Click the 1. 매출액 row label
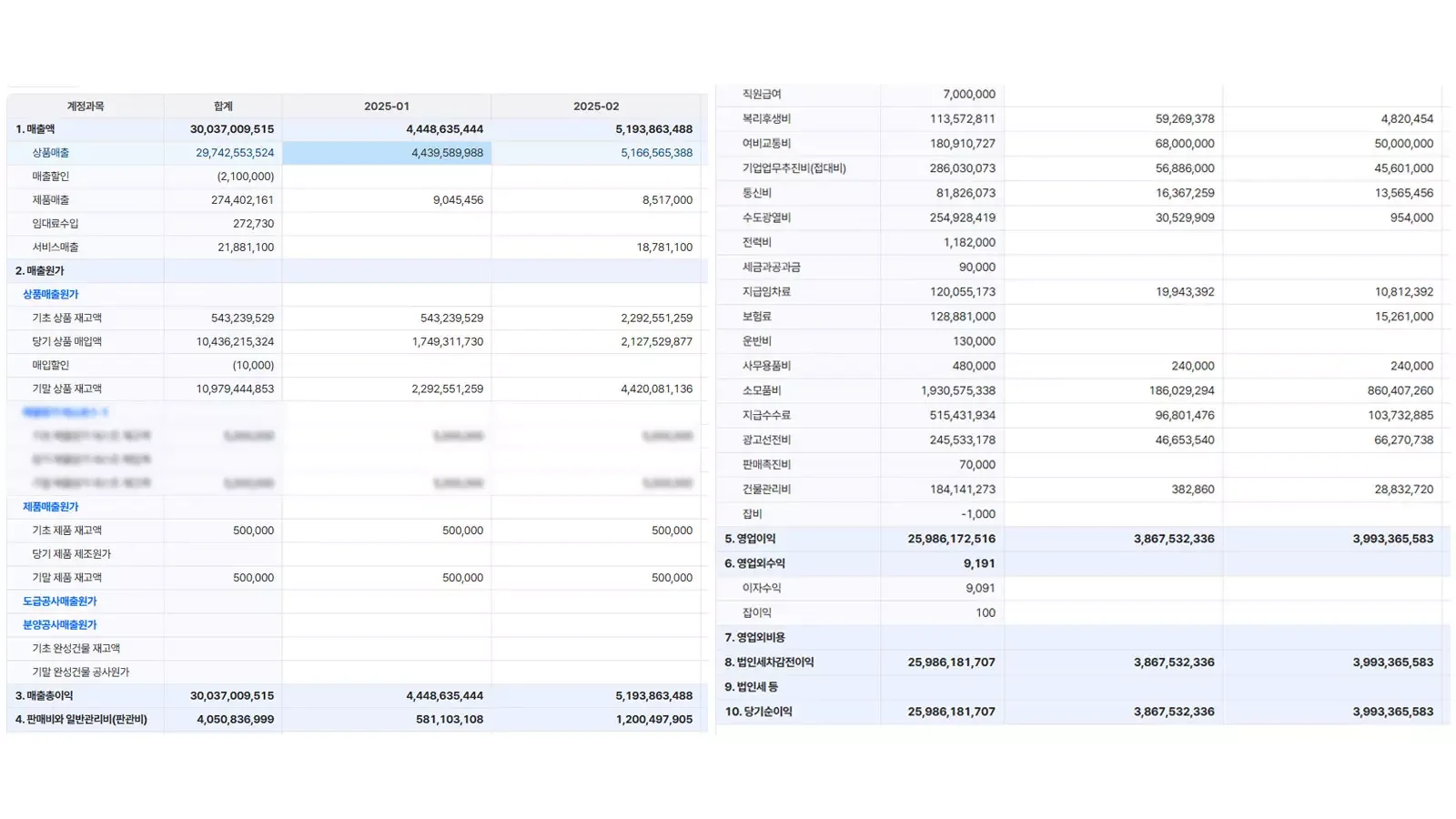Screen dimensions: 1456x819 coord(35,129)
